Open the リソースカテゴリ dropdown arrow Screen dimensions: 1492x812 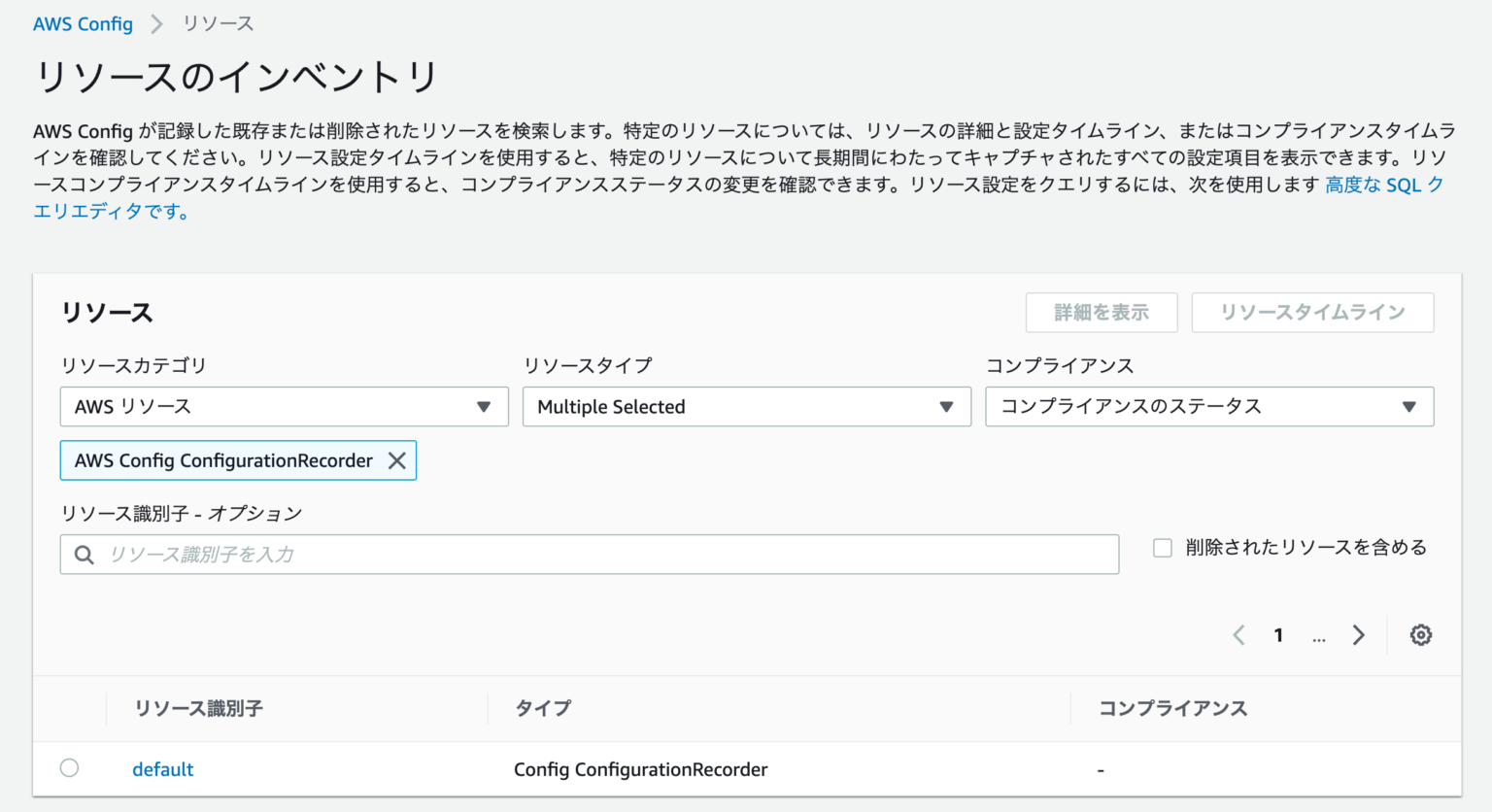tap(484, 407)
